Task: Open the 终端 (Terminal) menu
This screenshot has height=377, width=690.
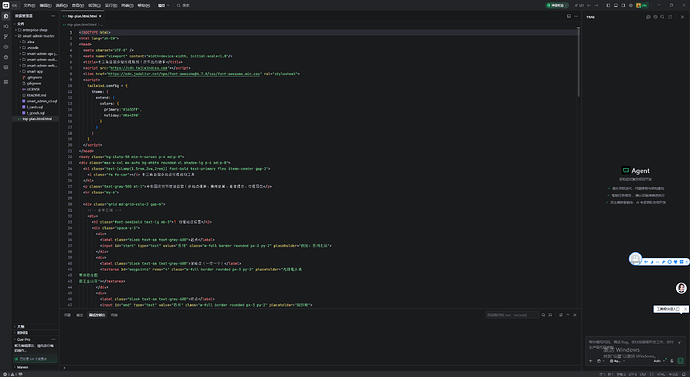Action: point(127,5)
